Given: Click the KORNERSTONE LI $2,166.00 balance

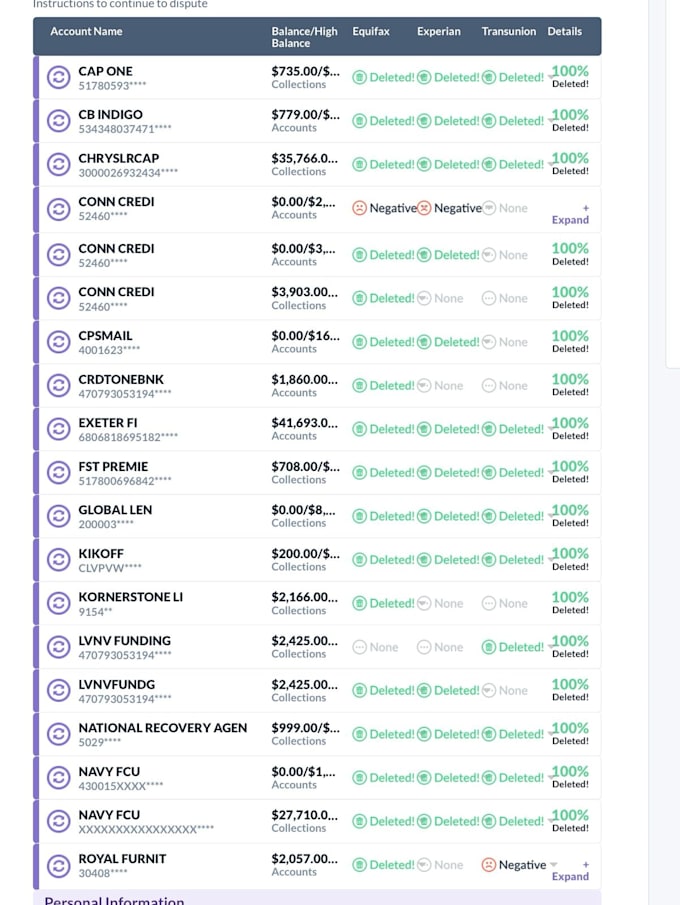Looking at the screenshot, I should [x=305, y=597].
